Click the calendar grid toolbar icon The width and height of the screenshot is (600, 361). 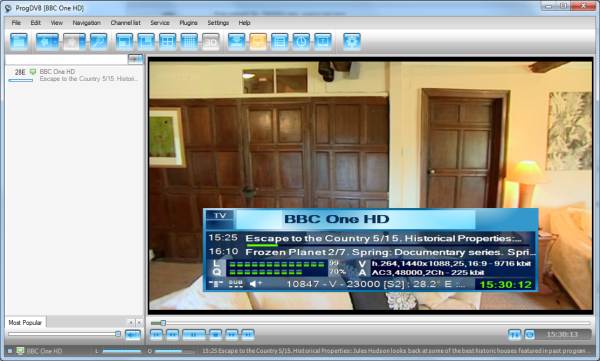[x=189, y=42]
